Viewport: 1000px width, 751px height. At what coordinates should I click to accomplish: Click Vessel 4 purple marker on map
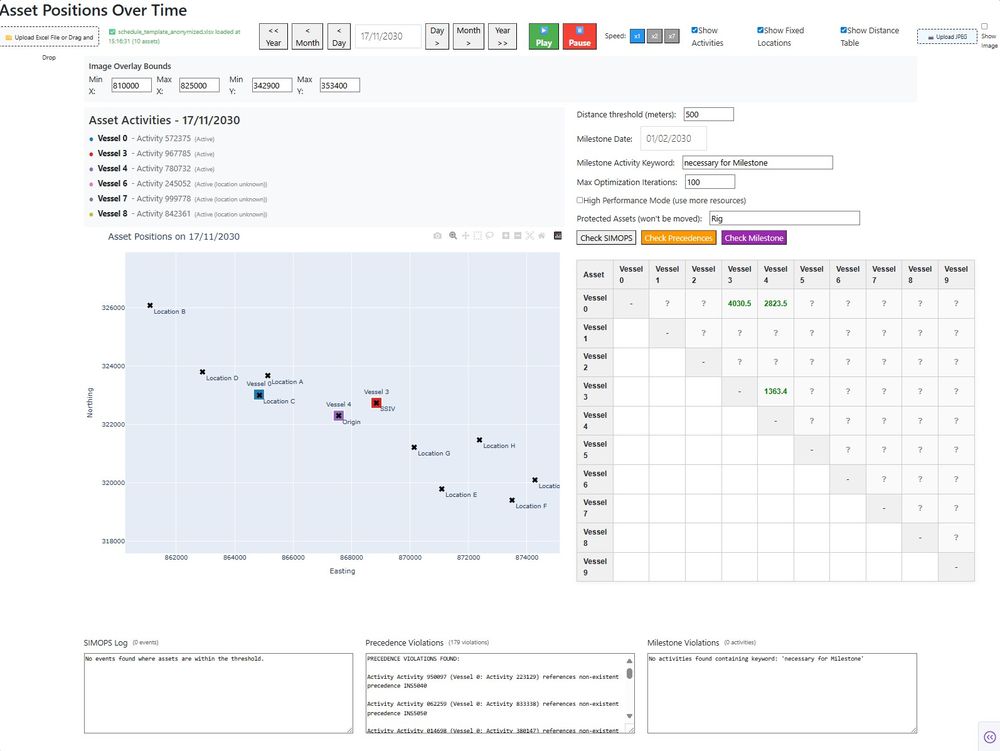pyautogui.click(x=339, y=416)
